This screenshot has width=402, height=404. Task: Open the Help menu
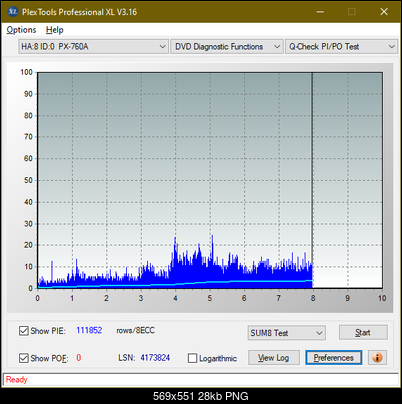coord(55,30)
